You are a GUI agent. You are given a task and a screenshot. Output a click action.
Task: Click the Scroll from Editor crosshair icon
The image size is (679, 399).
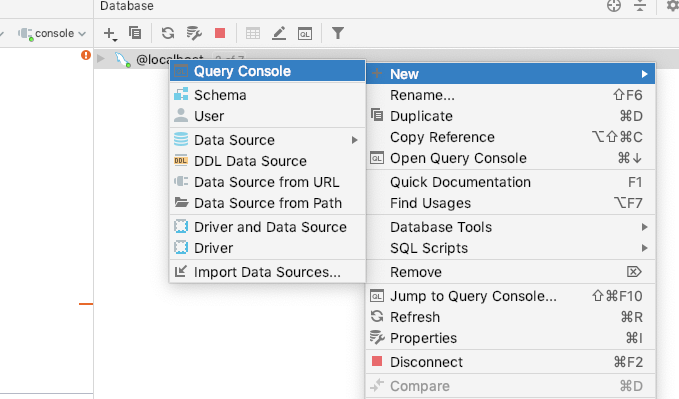pyautogui.click(x=614, y=6)
